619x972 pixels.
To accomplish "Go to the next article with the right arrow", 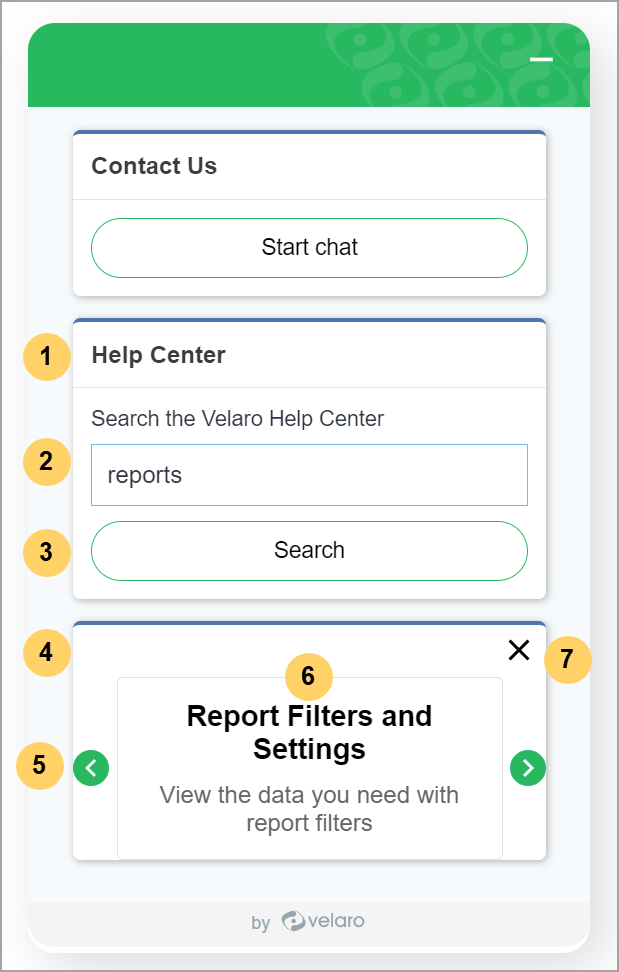I will [528, 768].
